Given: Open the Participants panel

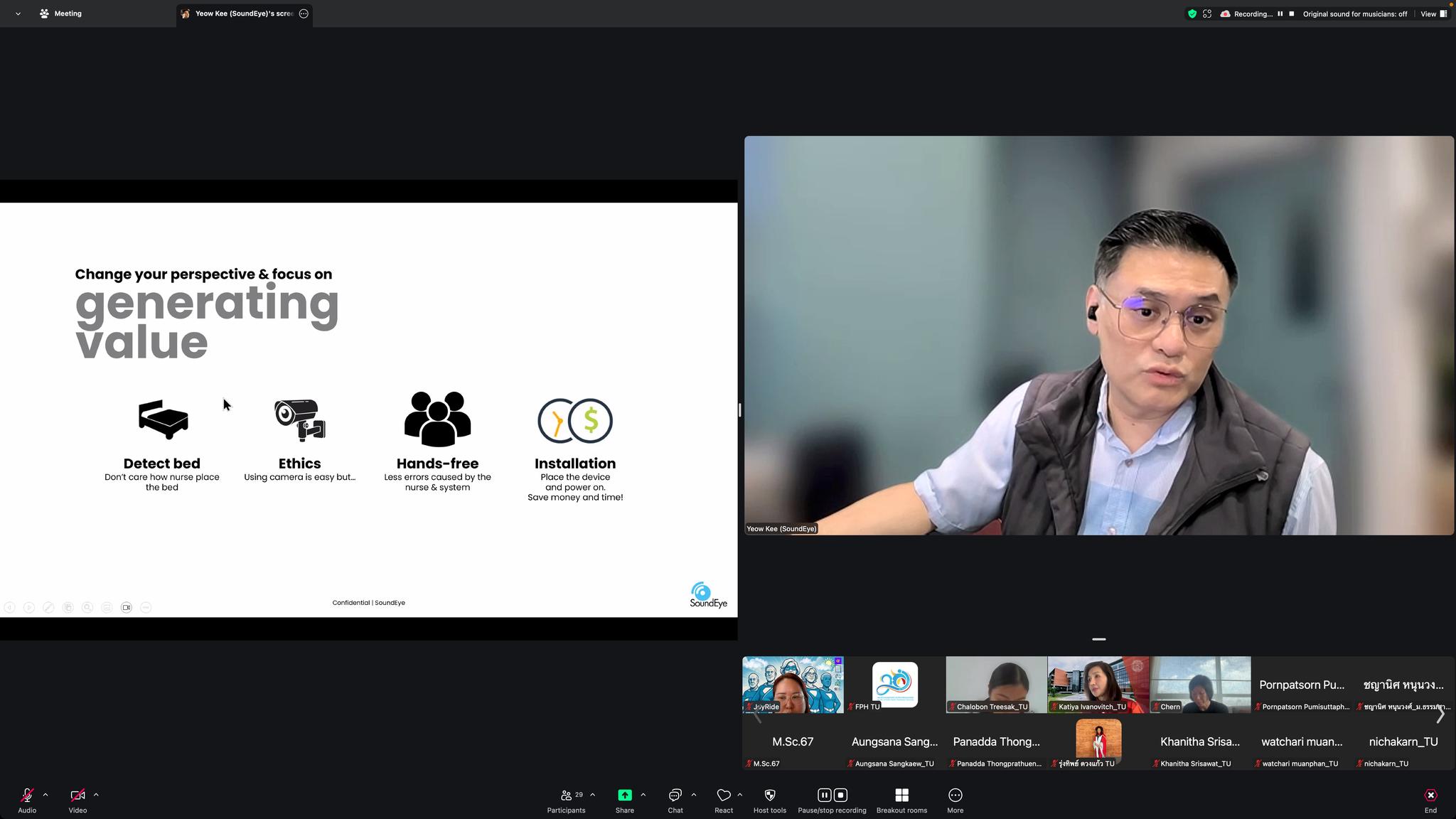Looking at the screenshot, I should pos(566,801).
